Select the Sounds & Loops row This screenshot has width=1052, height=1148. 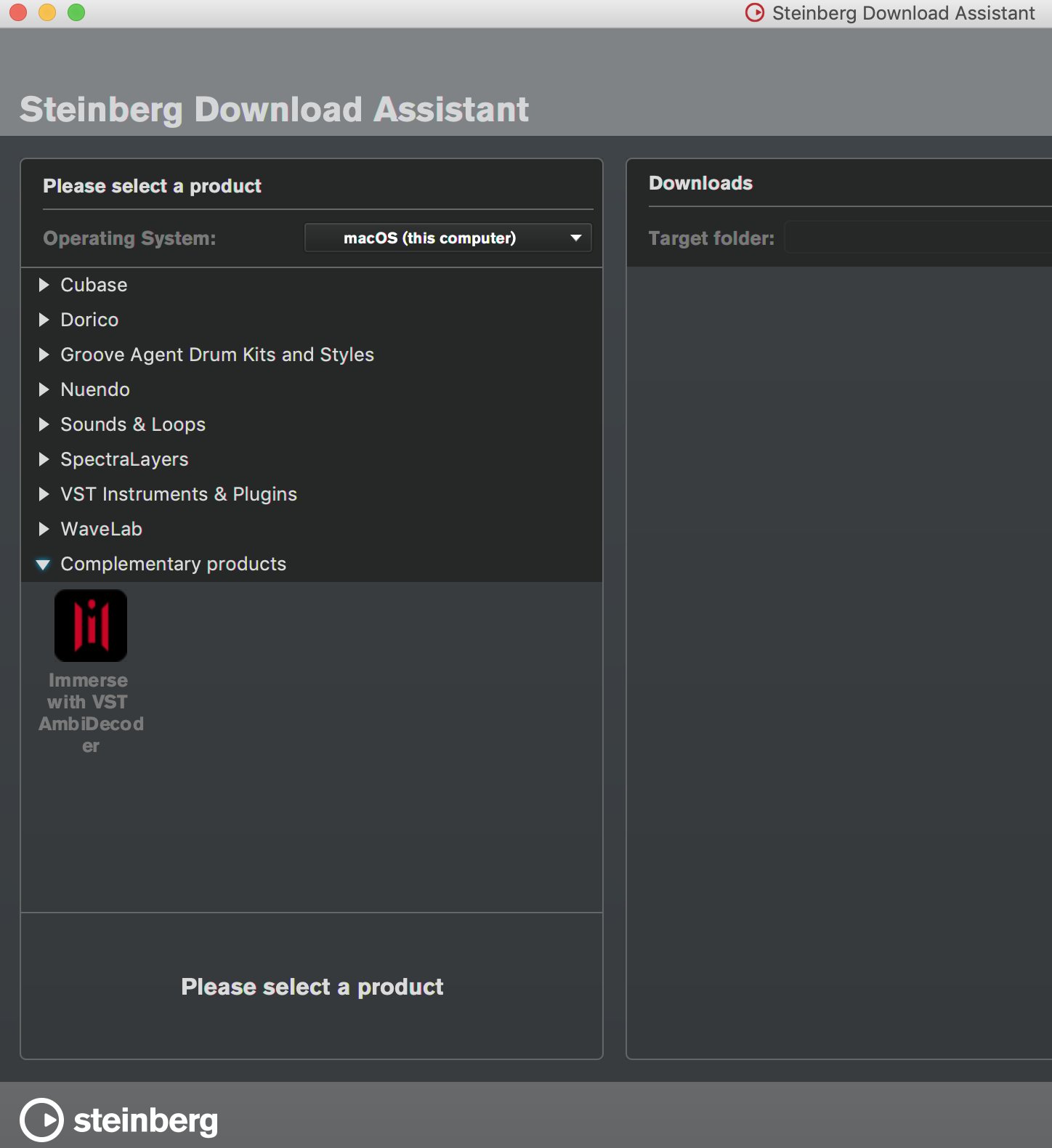click(312, 424)
